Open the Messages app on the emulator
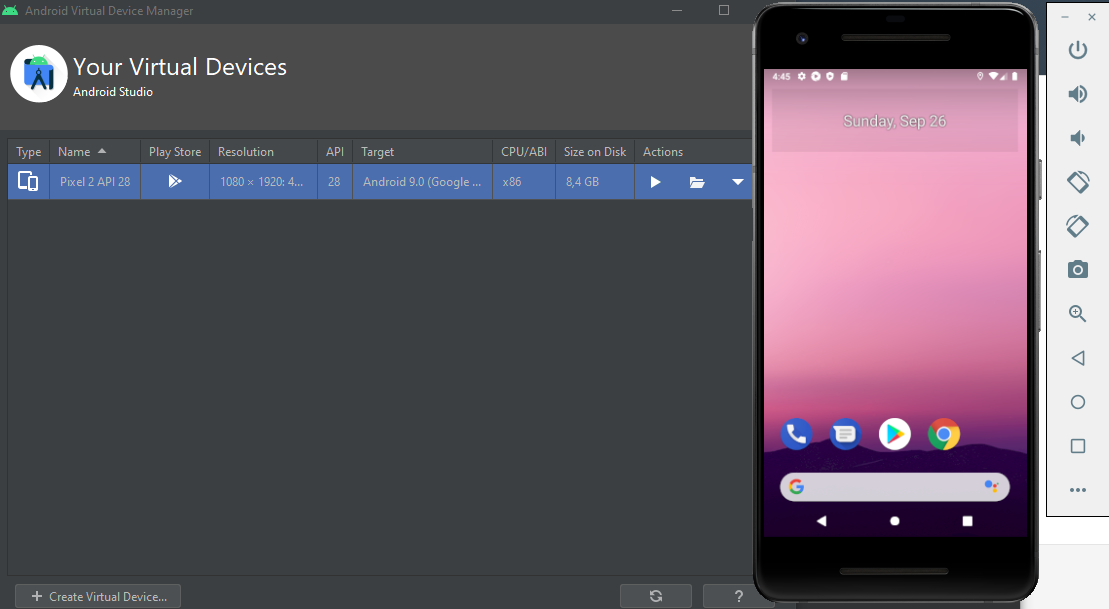Image resolution: width=1109 pixels, height=609 pixels. [x=845, y=434]
